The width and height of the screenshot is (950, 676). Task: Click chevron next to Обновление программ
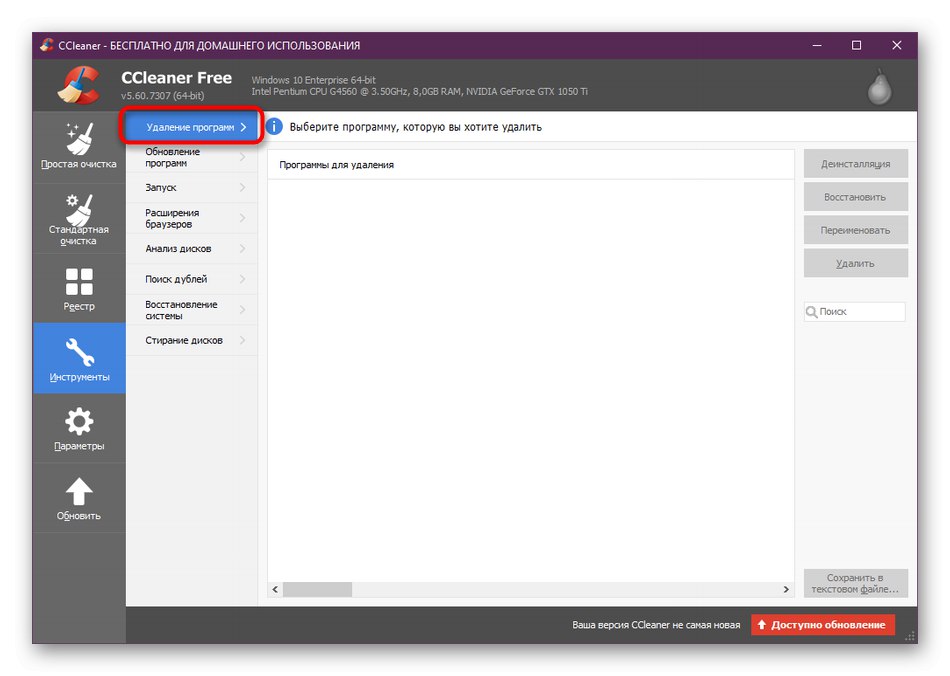pos(242,157)
